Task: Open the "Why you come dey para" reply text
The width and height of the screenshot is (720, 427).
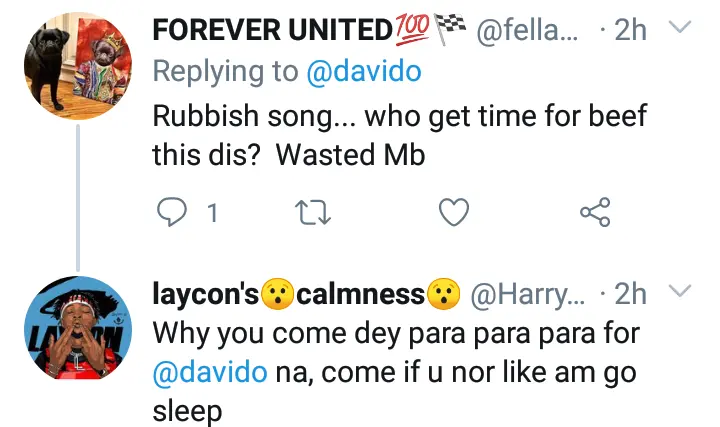Action: point(398,372)
